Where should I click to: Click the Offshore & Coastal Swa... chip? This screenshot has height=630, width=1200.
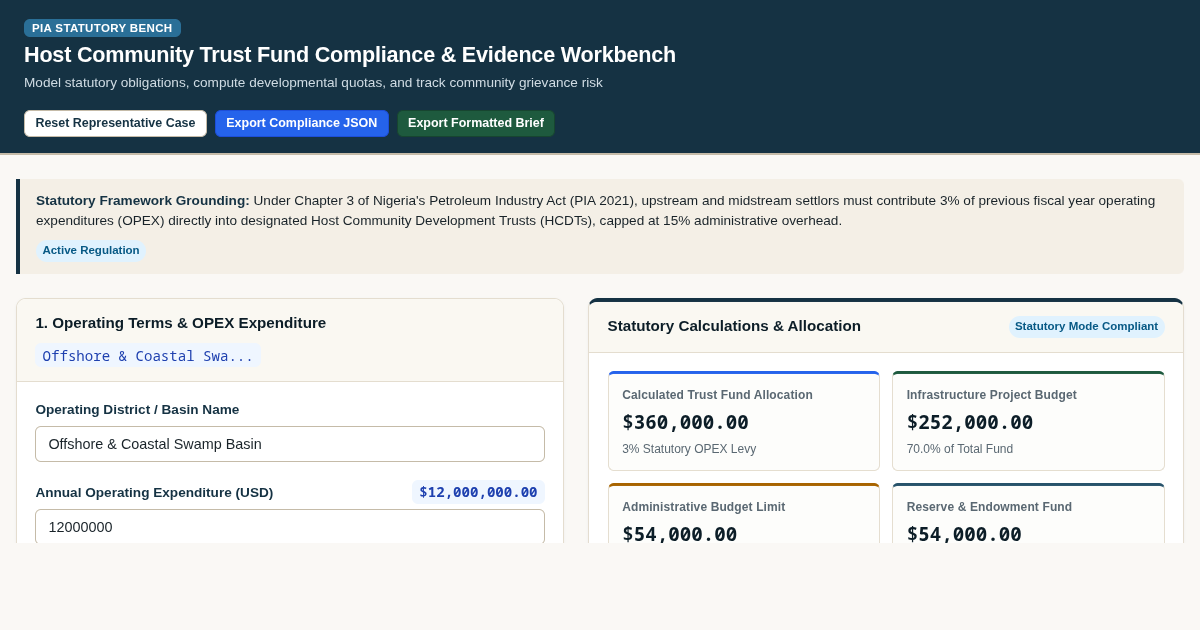(148, 356)
